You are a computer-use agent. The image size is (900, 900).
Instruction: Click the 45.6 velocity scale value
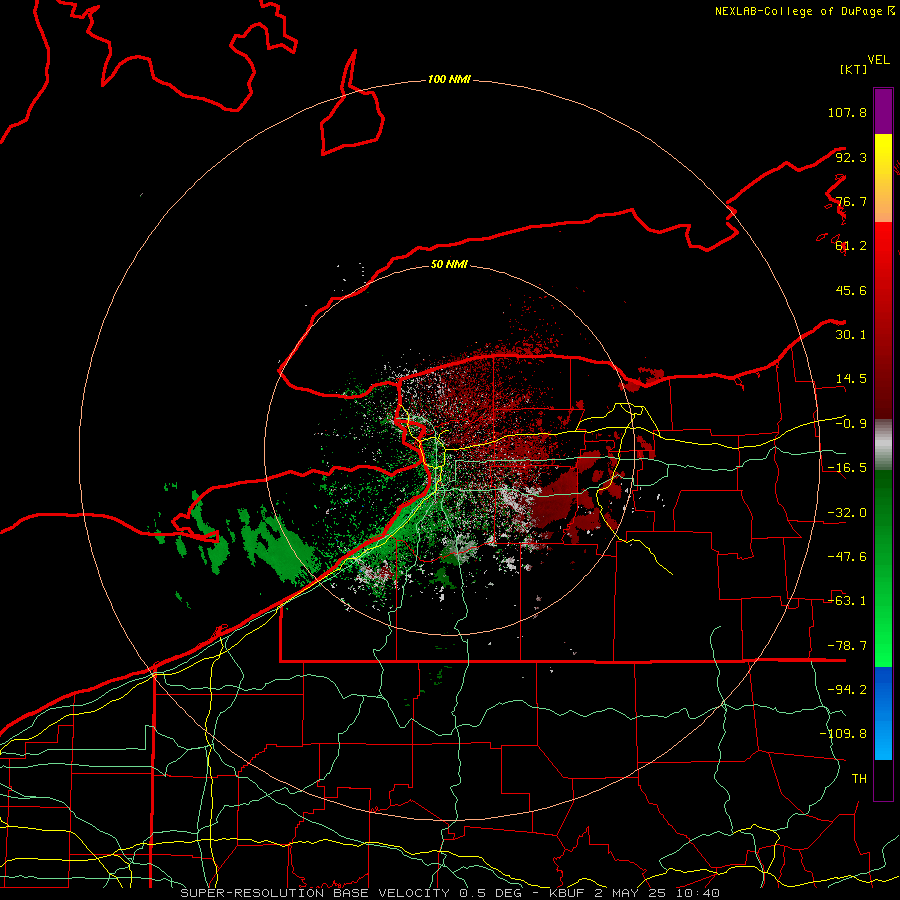851,290
